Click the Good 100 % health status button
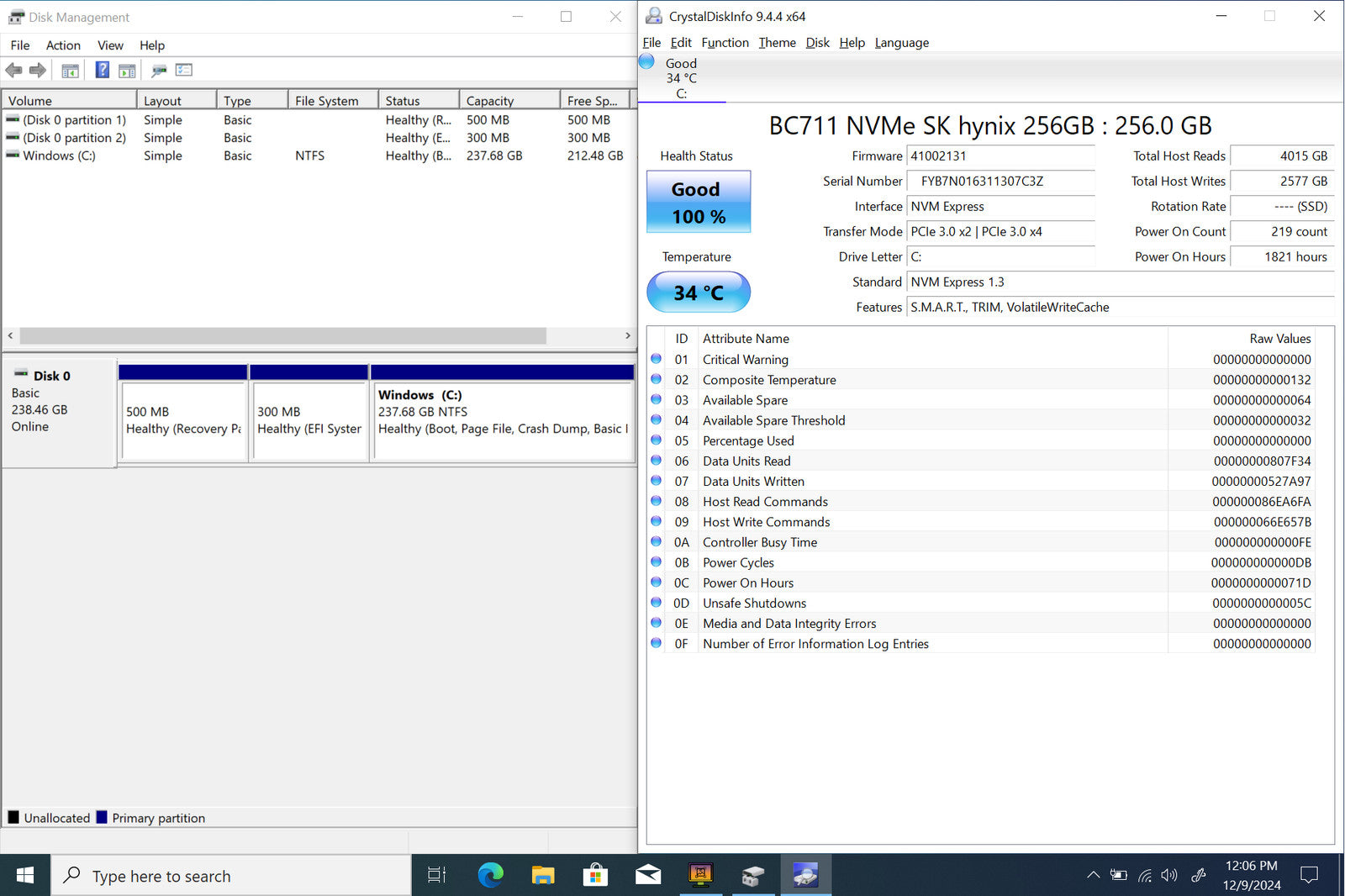The image size is (1345, 896). (x=698, y=203)
